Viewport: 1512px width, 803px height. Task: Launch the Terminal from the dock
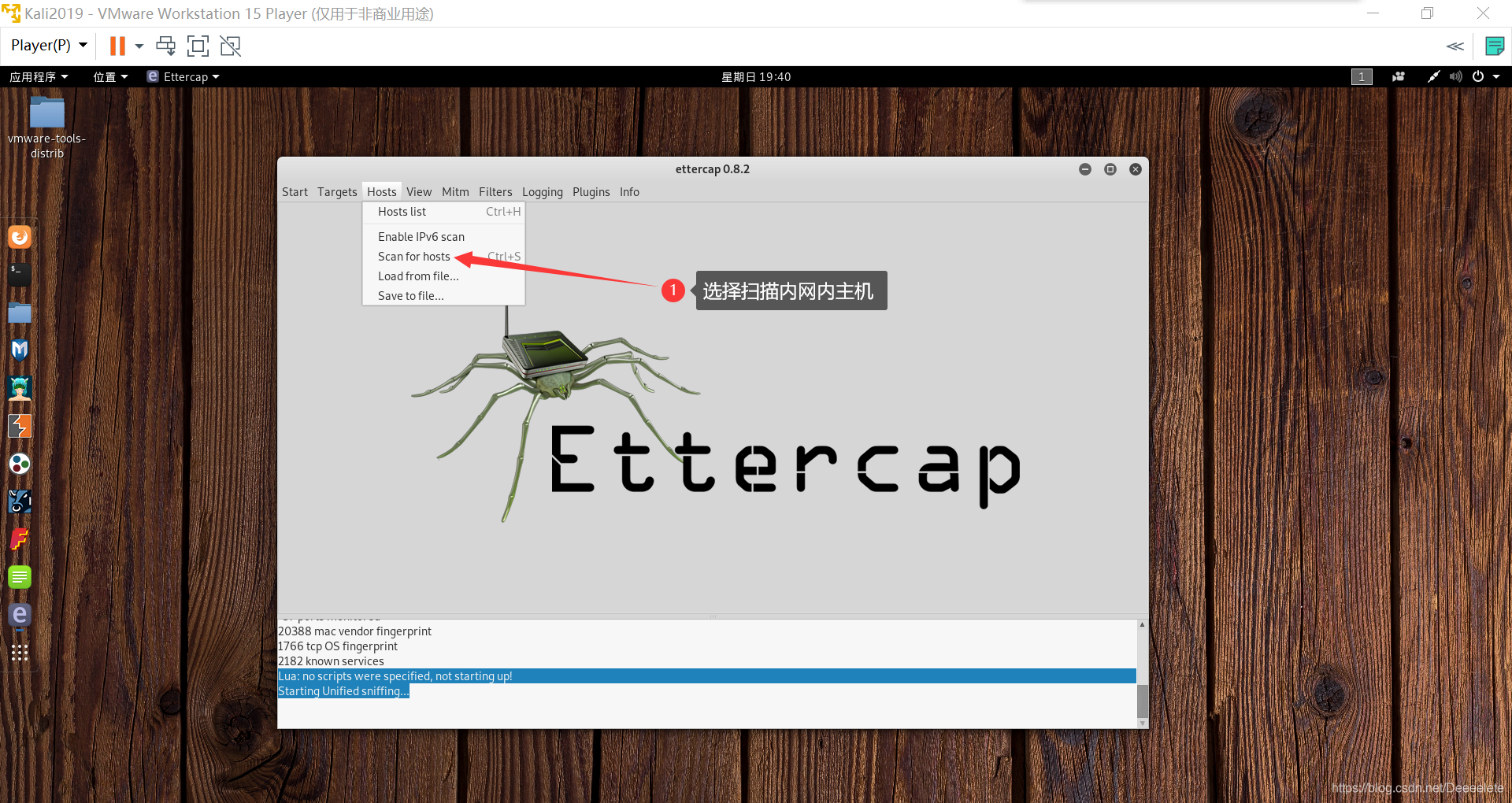coord(20,274)
